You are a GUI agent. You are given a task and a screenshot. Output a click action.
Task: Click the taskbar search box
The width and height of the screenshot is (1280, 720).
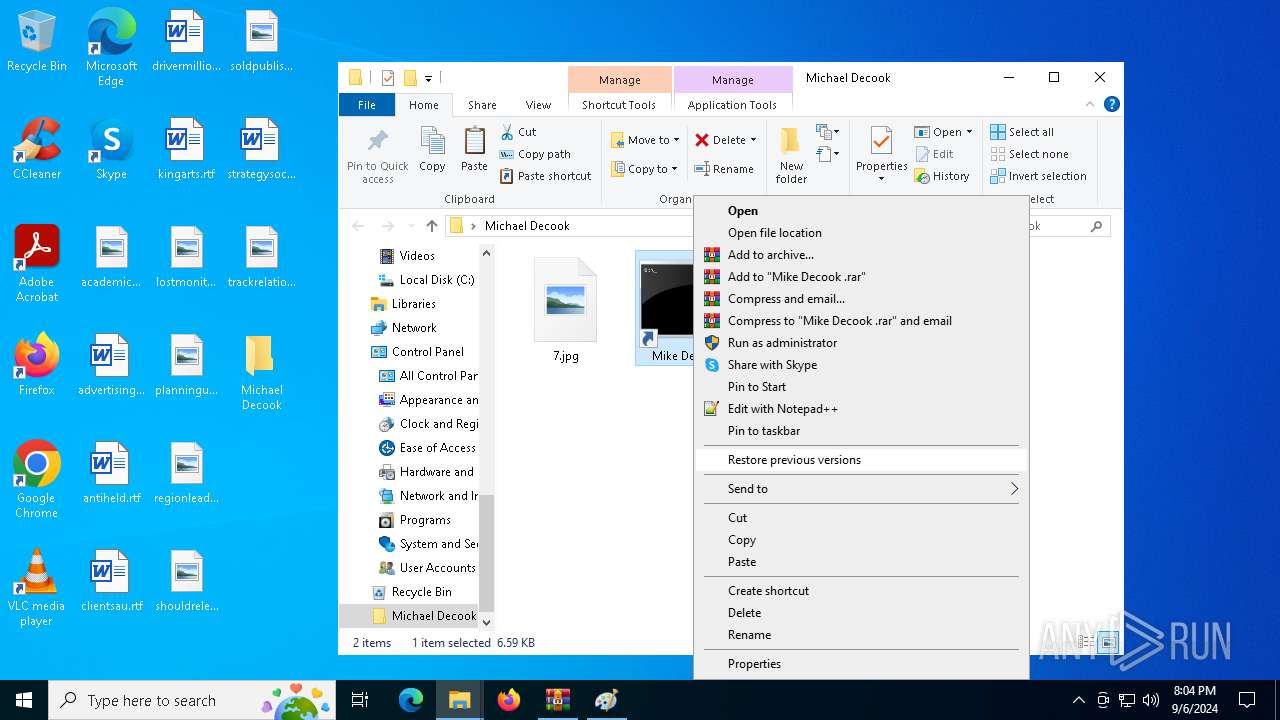click(192, 700)
